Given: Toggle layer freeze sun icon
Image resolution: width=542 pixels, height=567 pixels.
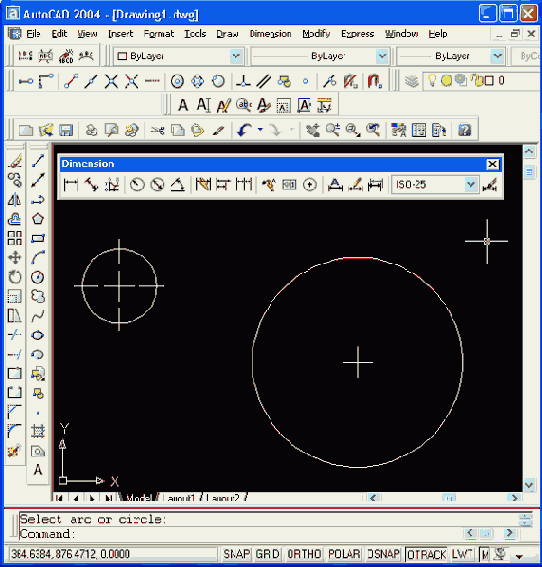Looking at the screenshot, I should 446,80.
